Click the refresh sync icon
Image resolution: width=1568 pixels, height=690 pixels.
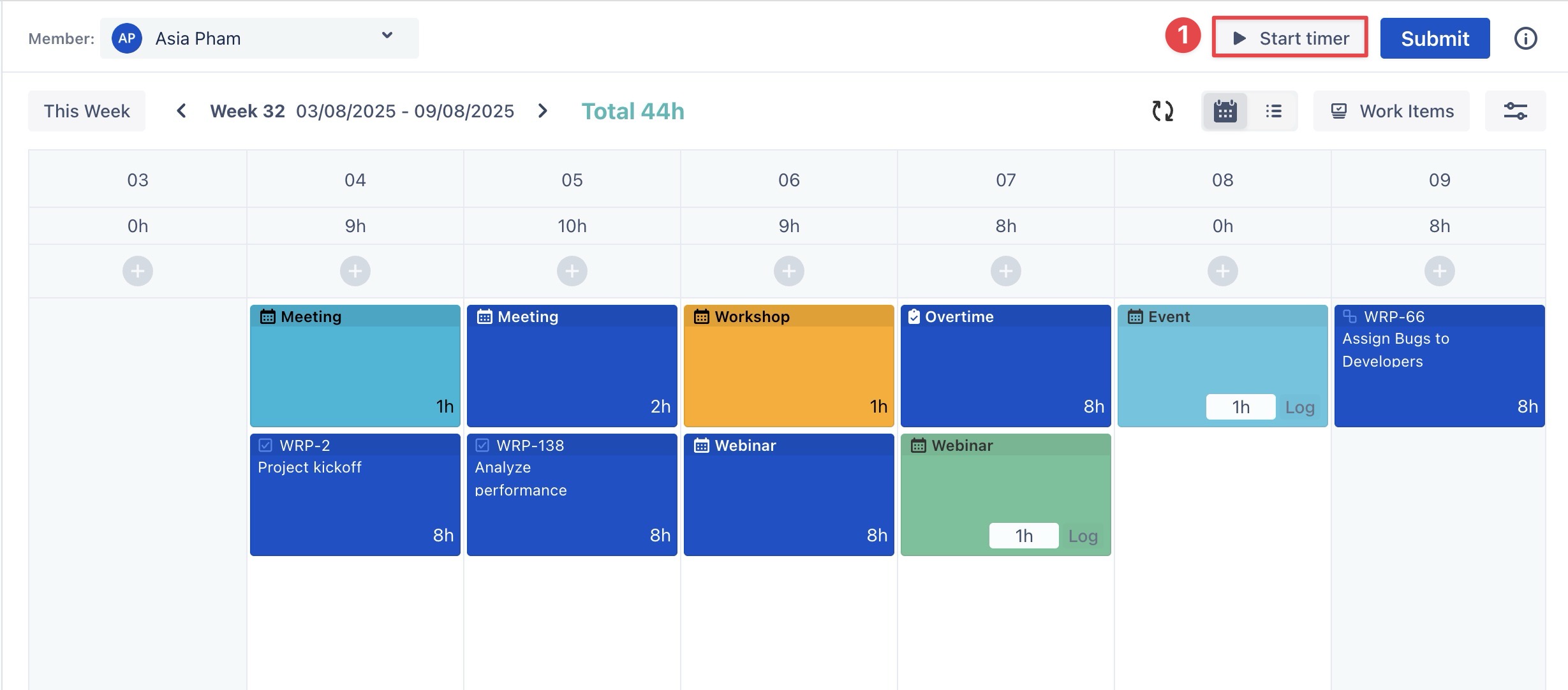1162,111
